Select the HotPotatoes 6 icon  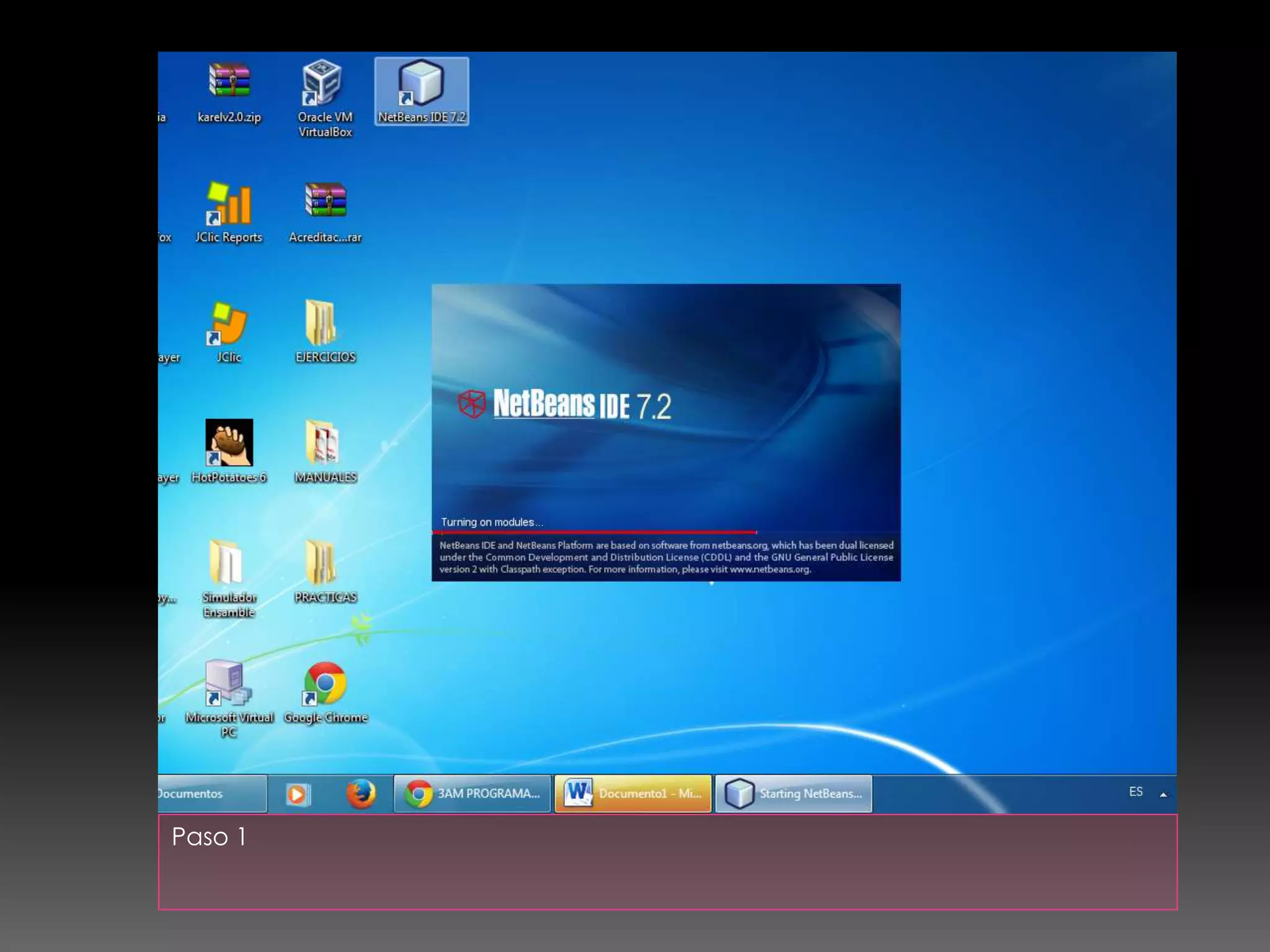click(x=229, y=443)
